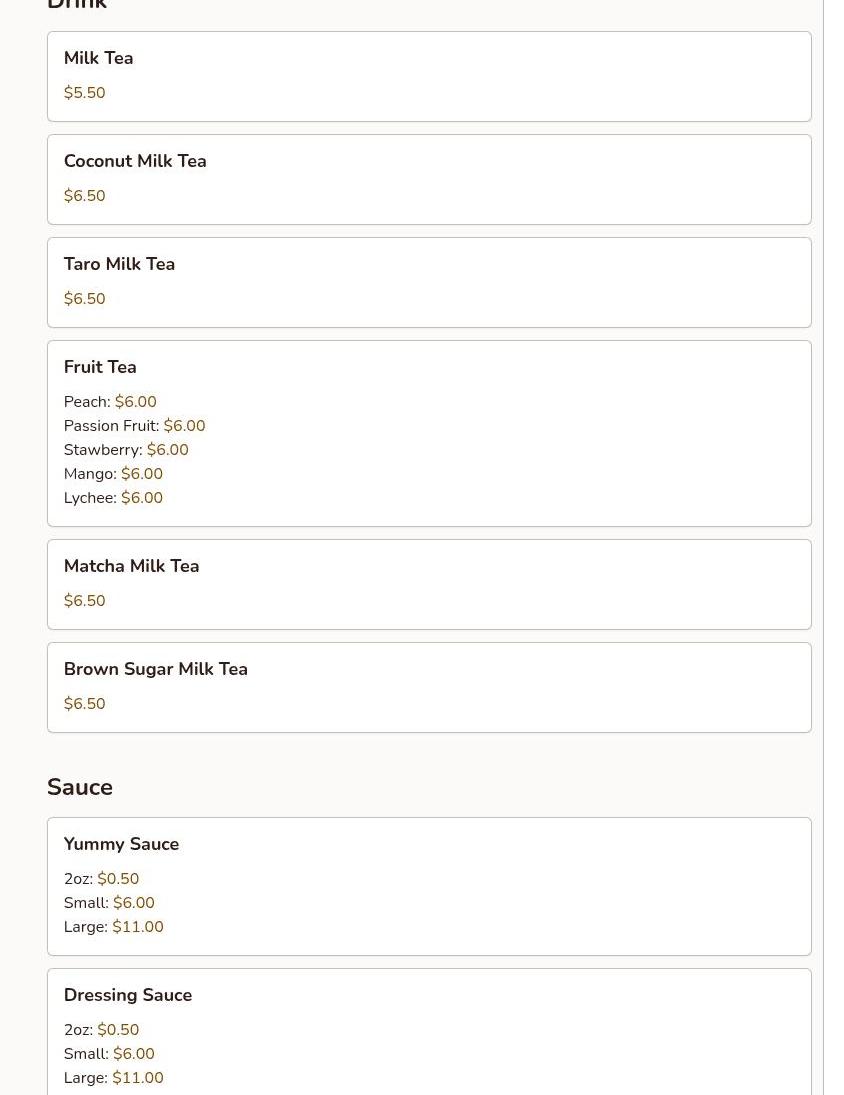The width and height of the screenshot is (844, 1095).
Task: Select the Mango fruit tea option
Action: [113, 474]
